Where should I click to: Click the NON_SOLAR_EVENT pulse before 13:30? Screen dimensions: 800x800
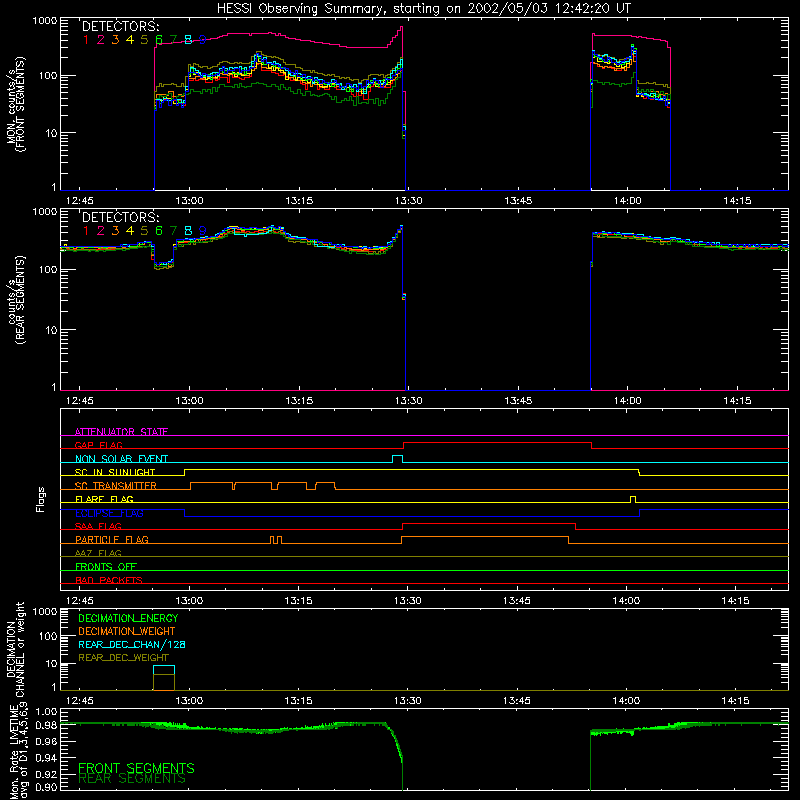[x=397, y=459]
